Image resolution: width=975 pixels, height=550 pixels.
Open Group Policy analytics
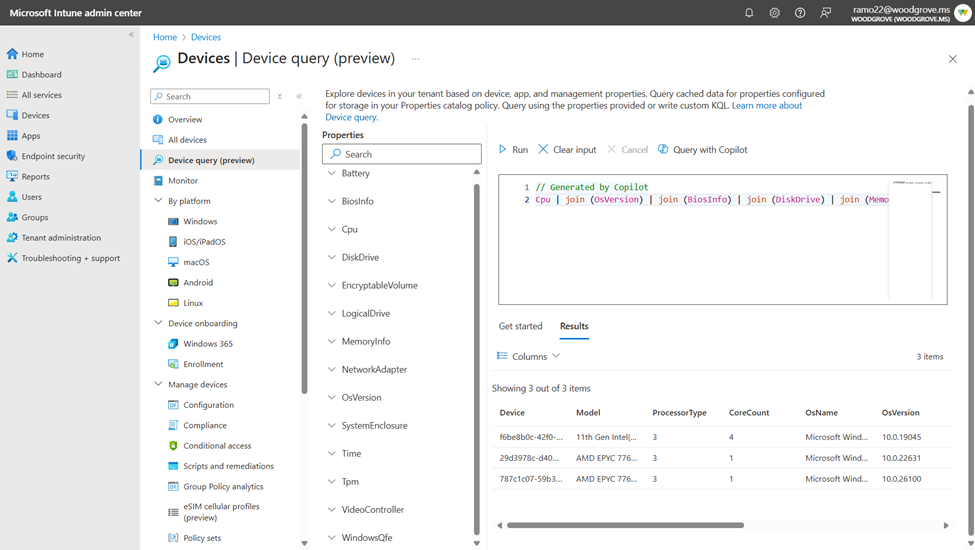[223, 487]
